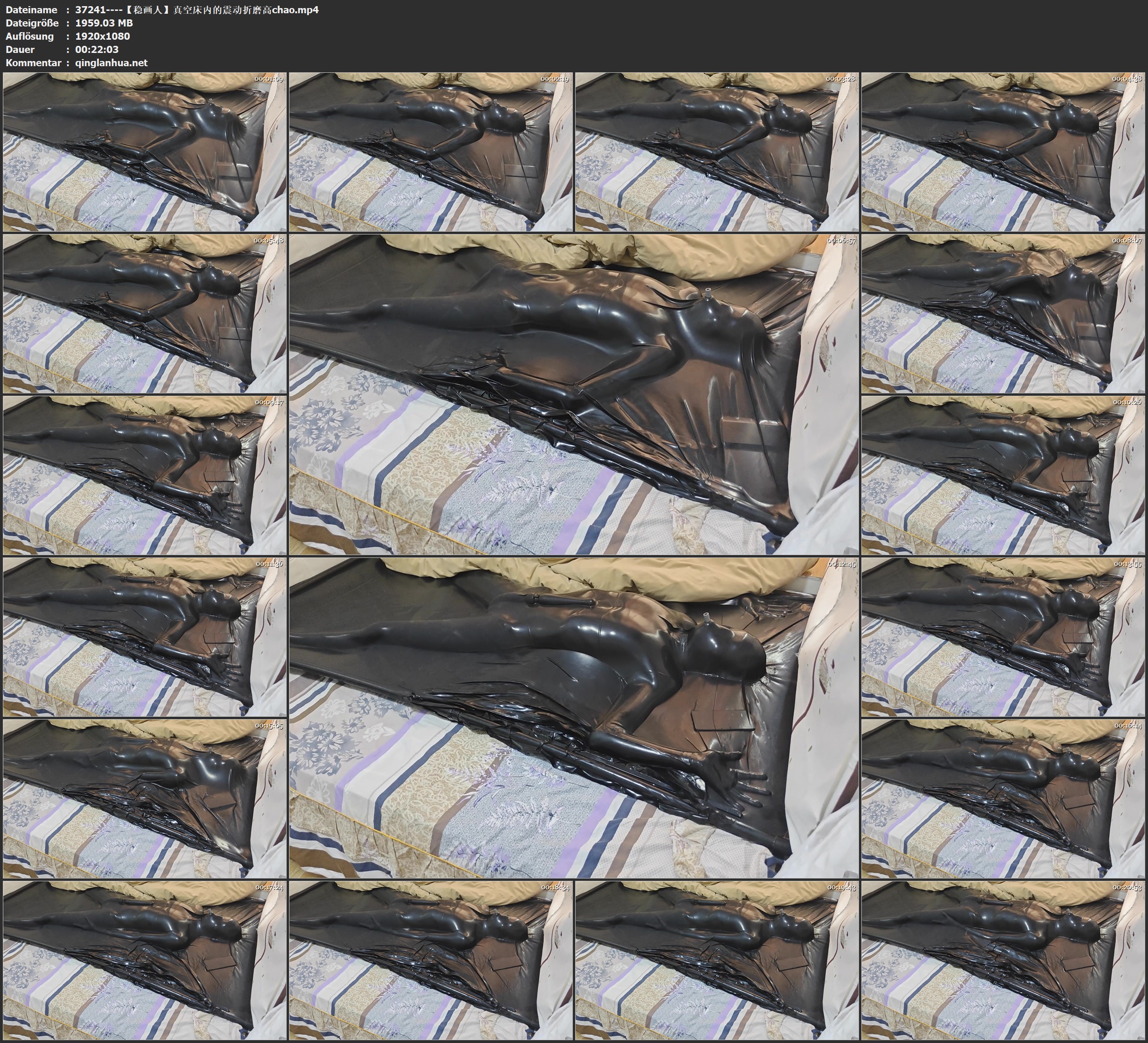The height and width of the screenshot is (1043, 1148).
Task: Click the Dateiname file name text
Action: pos(196,9)
